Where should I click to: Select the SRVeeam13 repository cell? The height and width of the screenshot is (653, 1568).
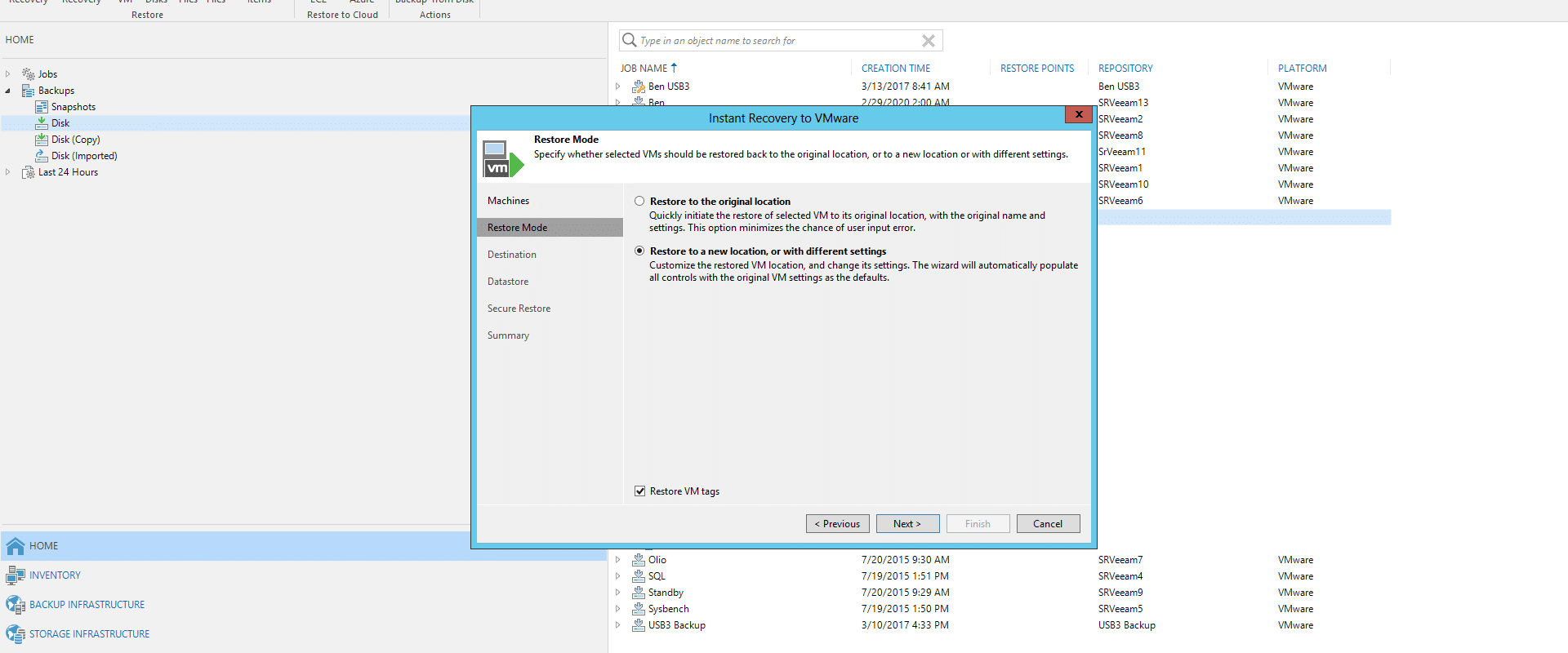tap(1123, 103)
